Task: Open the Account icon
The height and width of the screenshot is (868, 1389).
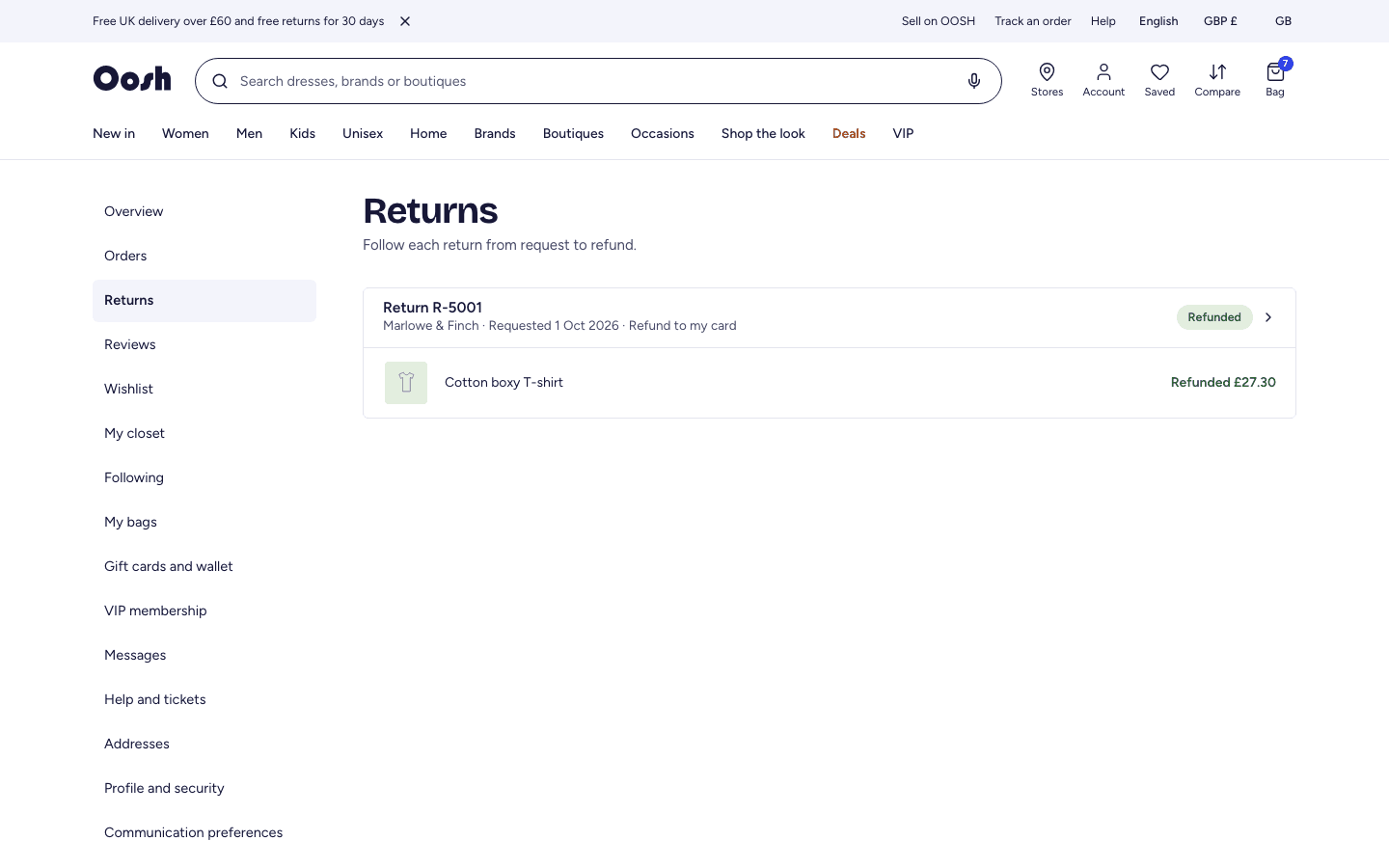Action: click(x=1103, y=80)
